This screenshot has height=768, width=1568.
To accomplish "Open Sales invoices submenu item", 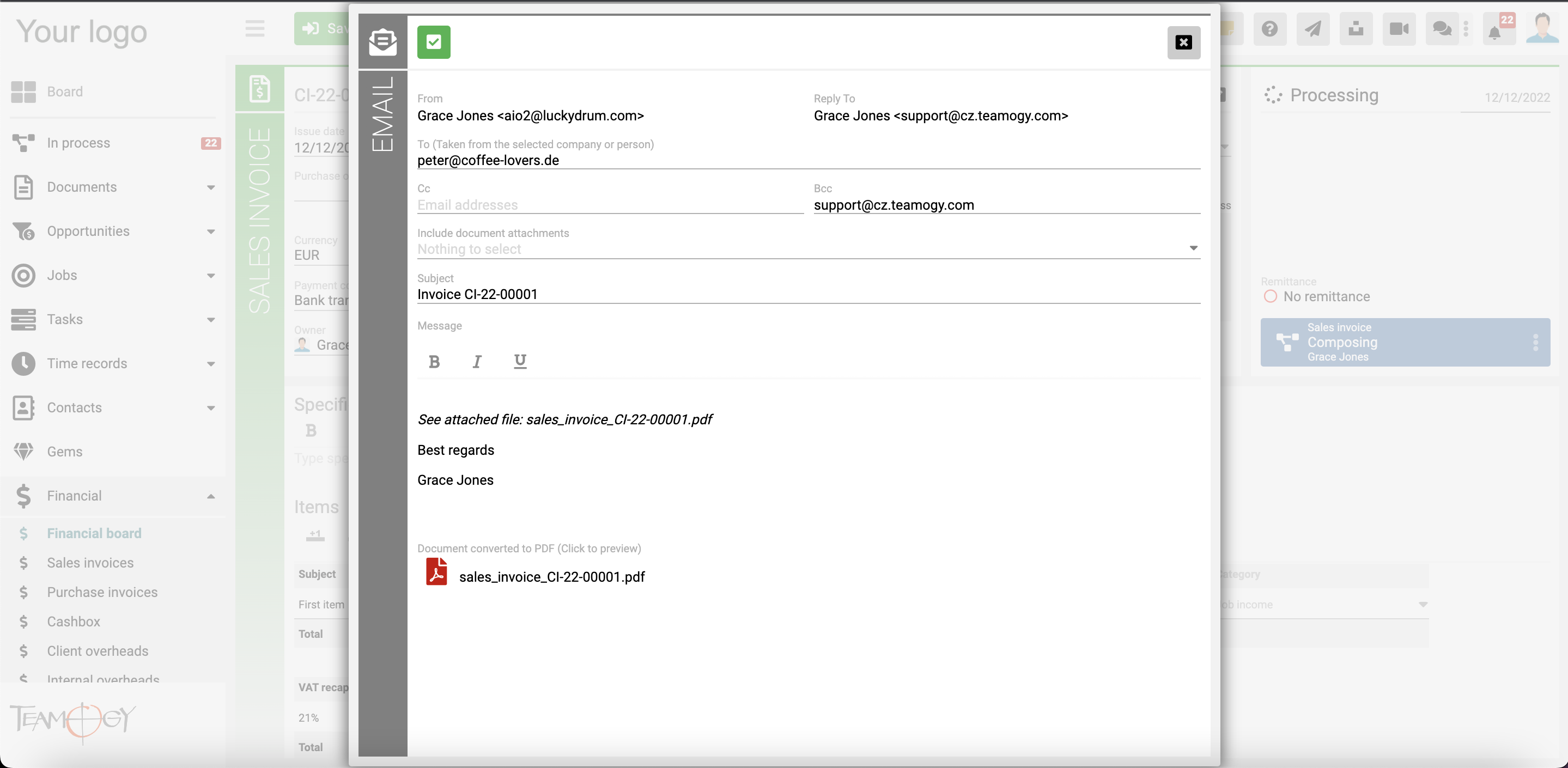I will click(90, 562).
